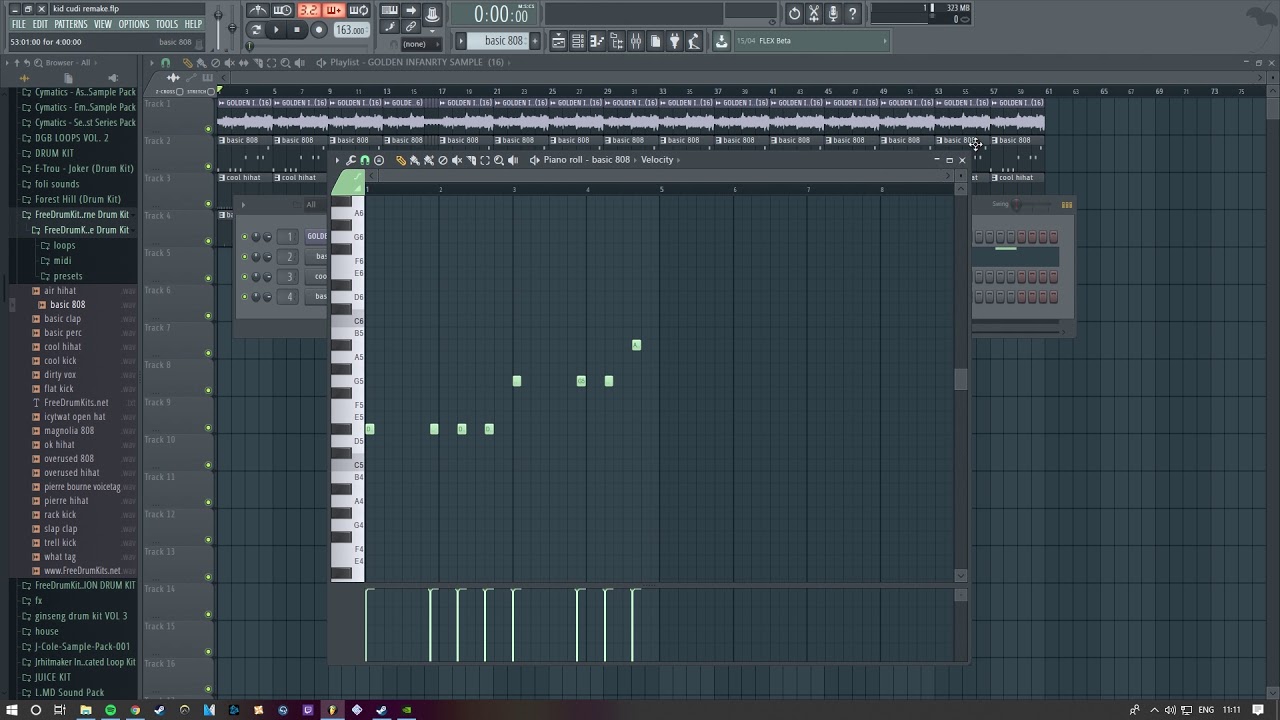Click channel 1 GOLDE button in channel rack

pyautogui.click(x=316, y=237)
